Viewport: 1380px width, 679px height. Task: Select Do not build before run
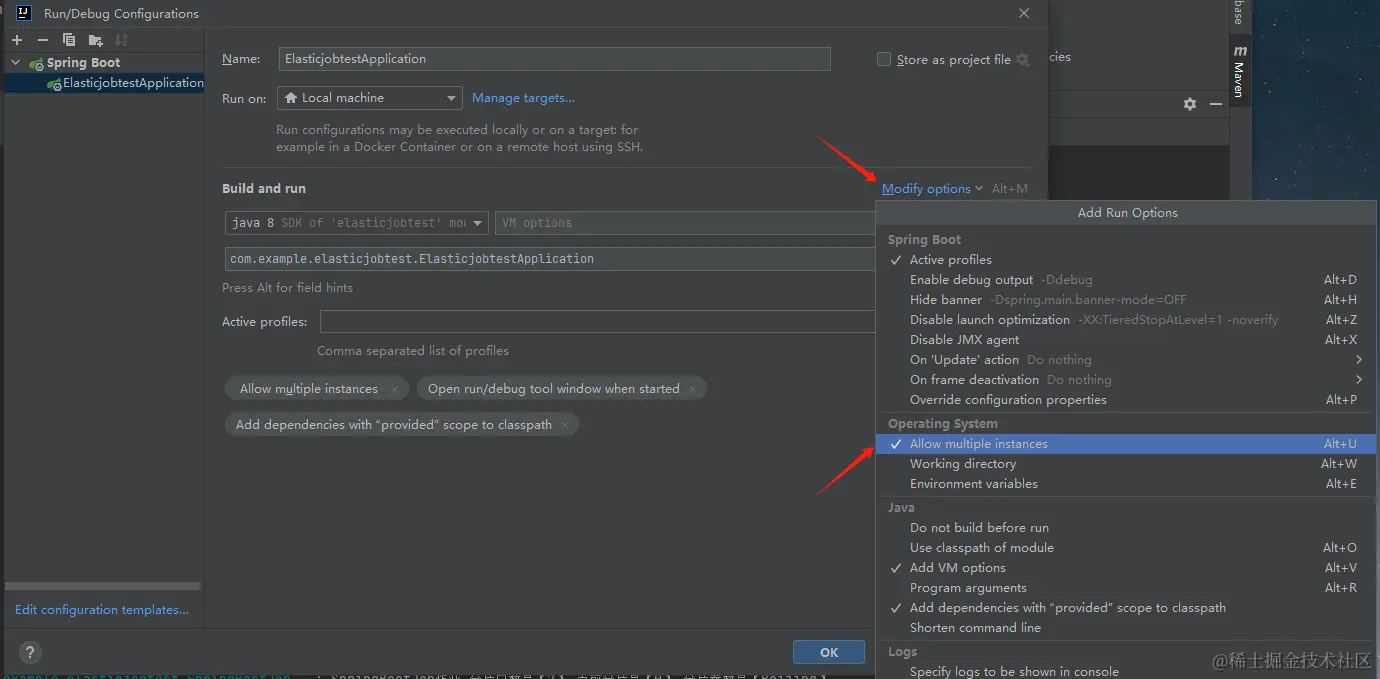coord(1126,528)
